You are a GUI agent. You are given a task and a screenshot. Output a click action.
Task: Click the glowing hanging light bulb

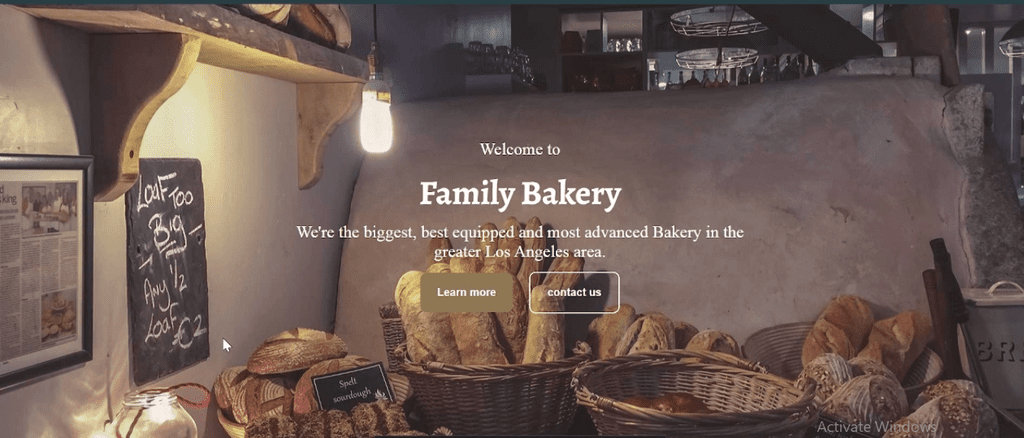point(376,116)
